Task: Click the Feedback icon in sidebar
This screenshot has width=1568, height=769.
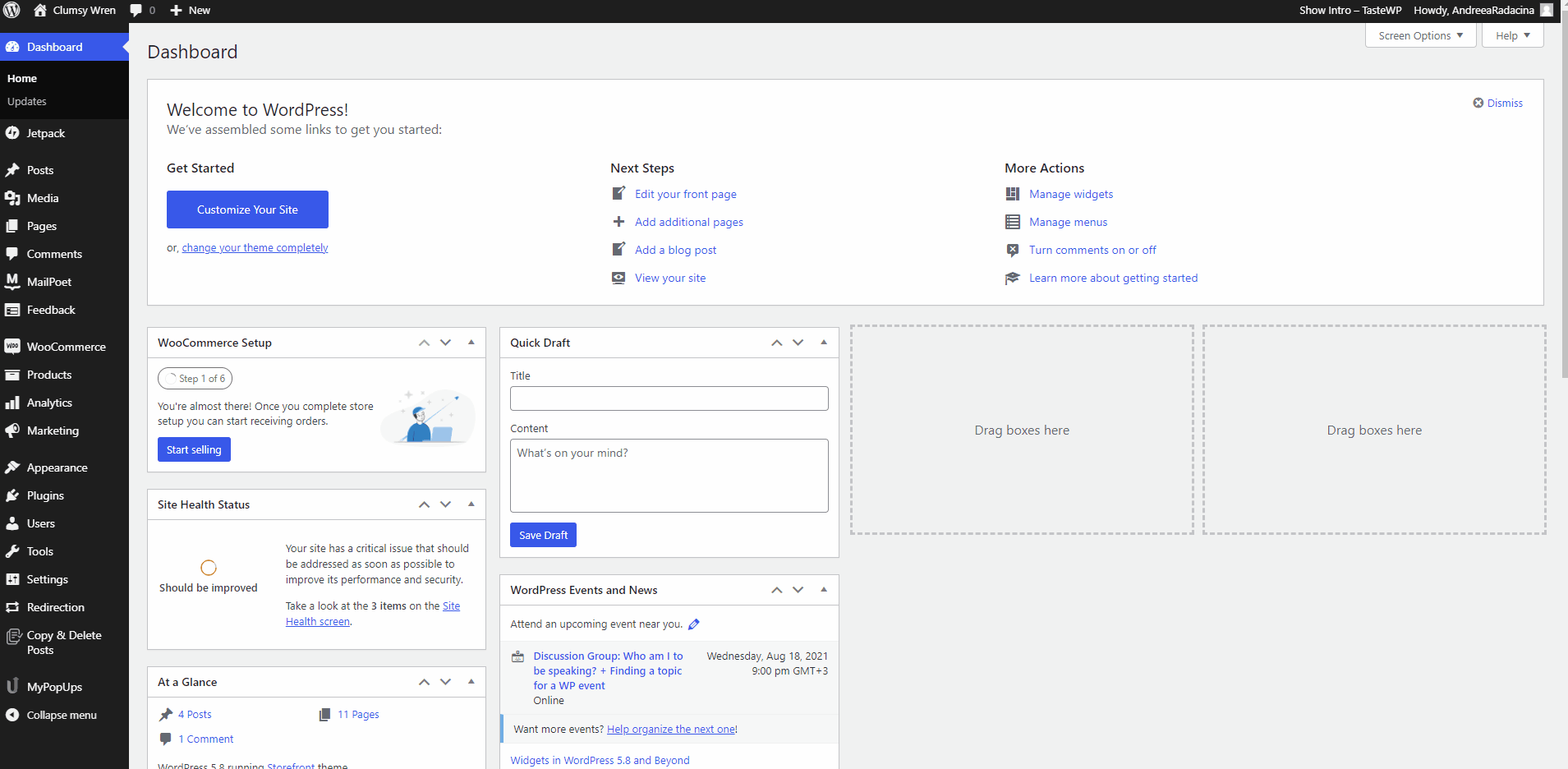Action: pos(12,310)
